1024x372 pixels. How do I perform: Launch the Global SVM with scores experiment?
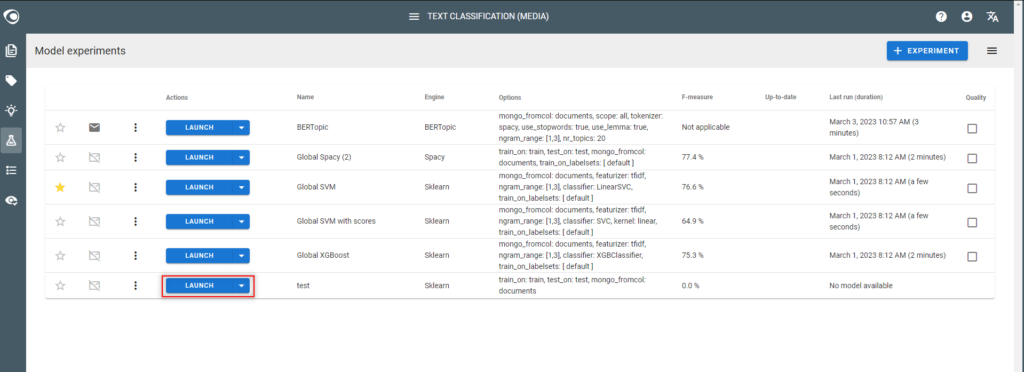(x=199, y=222)
